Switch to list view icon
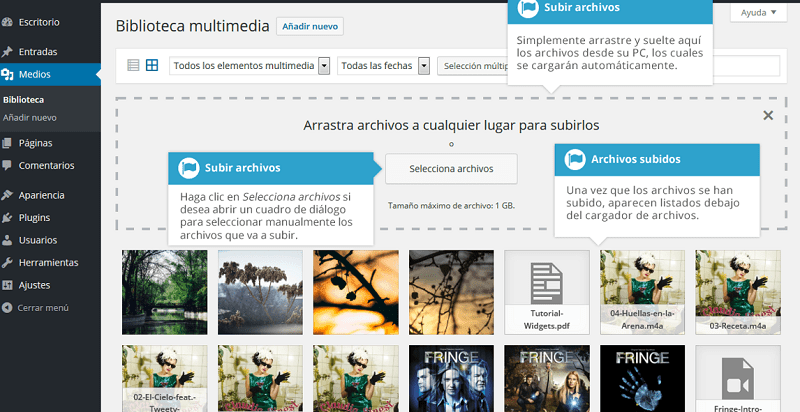Image resolution: width=800 pixels, height=412 pixels. click(x=133, y=65)
